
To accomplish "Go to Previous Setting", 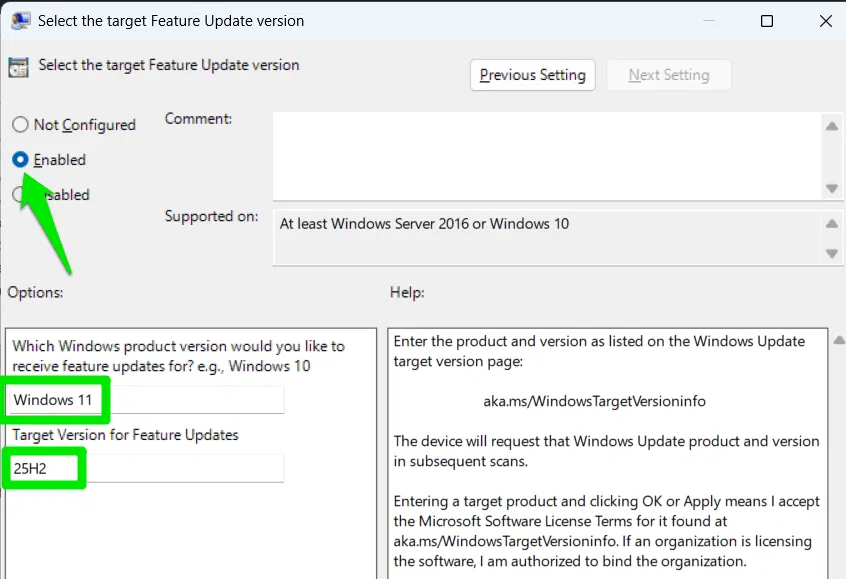I will coord(532,75).
